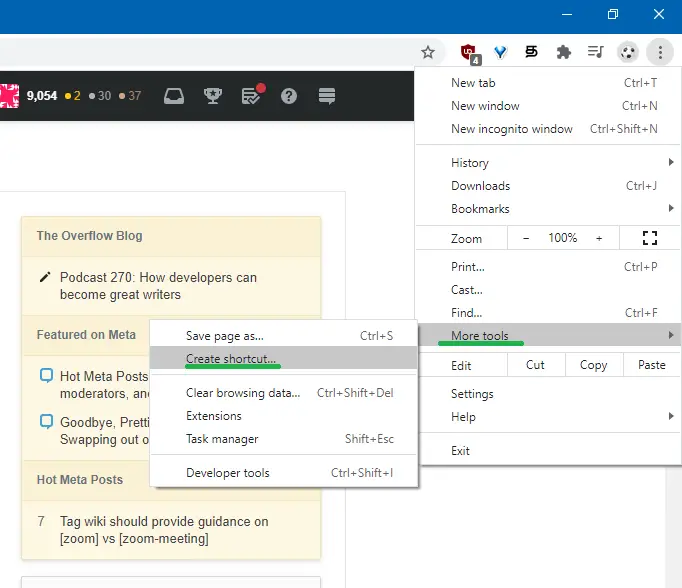Open a New incognito window
Viewport: 682px width, 588px height.
click(548, 129)
